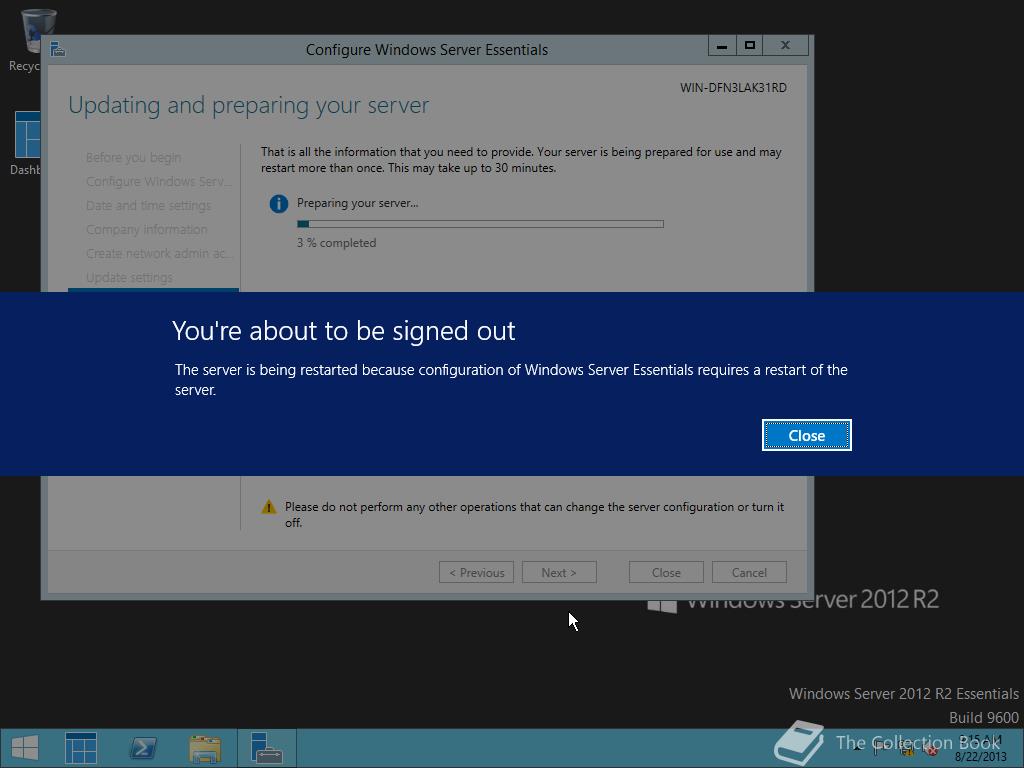Screen dimensions: 1024x768
Task: Click the yellow warning icon near do-not-turn-off notice
Action: [x=268, y=507]
